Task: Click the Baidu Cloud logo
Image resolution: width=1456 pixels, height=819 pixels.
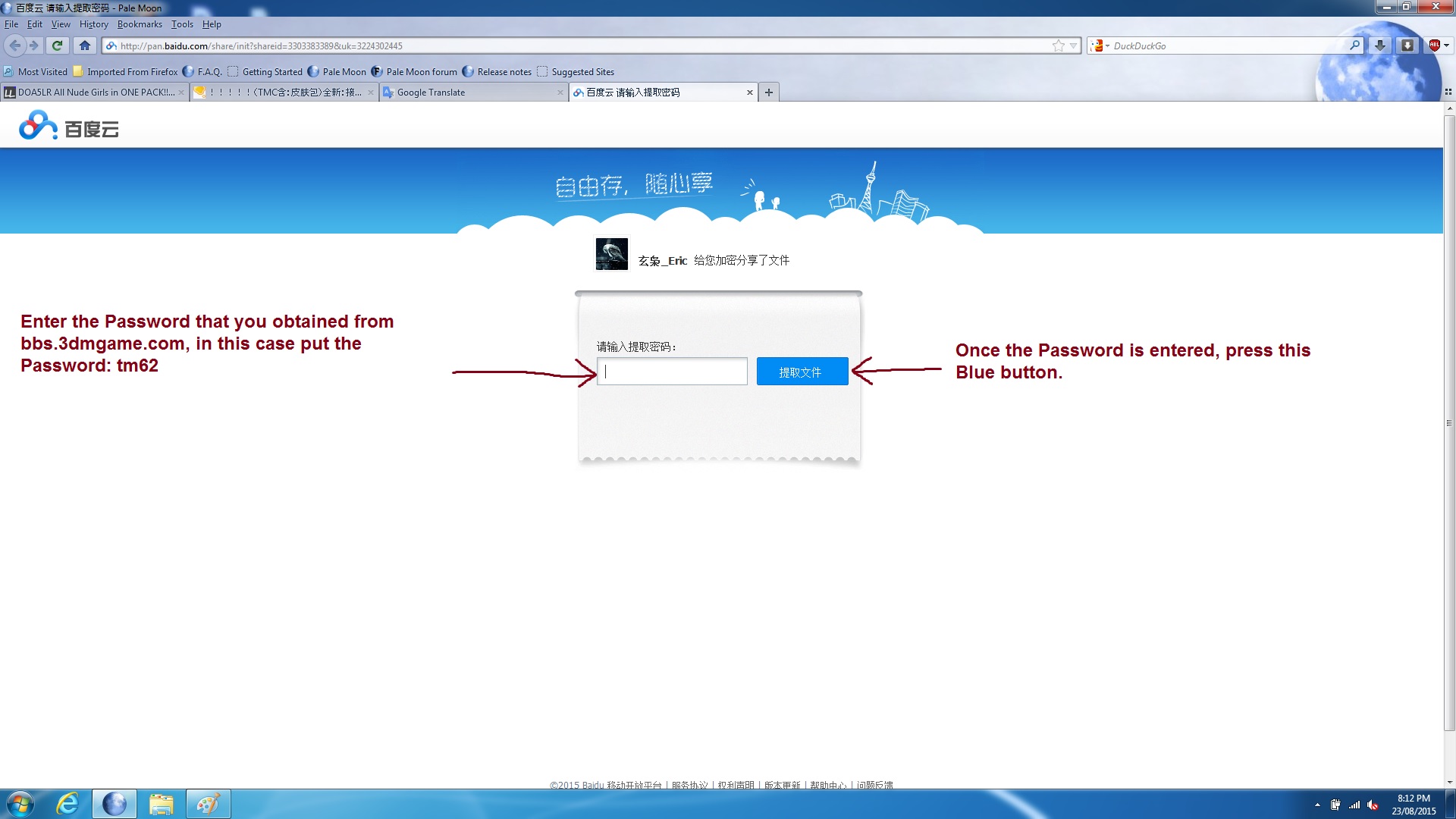Action: point(68,127)
